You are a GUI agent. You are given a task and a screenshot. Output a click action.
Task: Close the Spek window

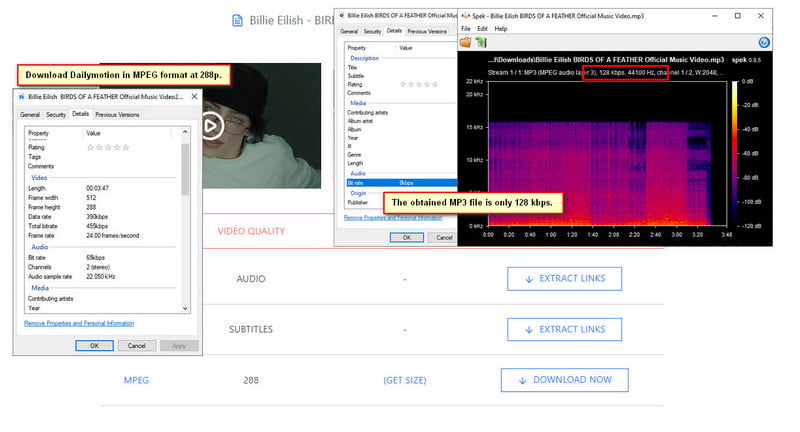coord(761,16)
